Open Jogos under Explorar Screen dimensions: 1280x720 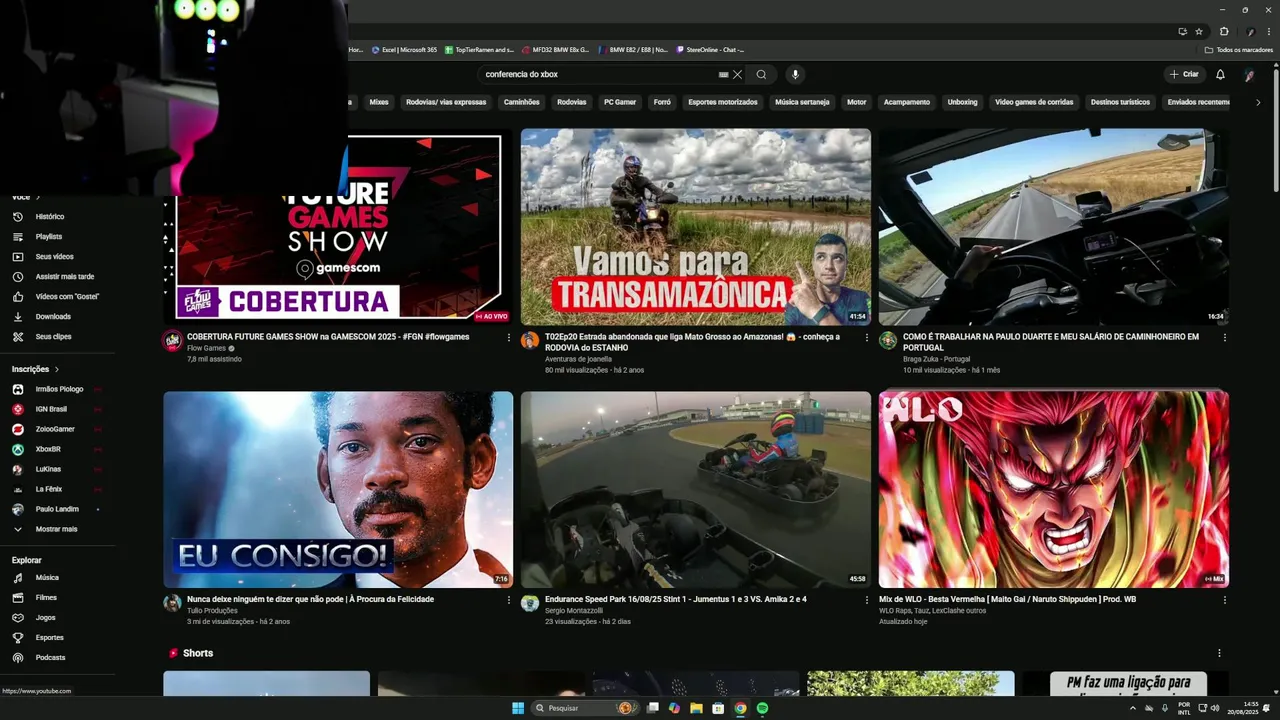(45, 617)
